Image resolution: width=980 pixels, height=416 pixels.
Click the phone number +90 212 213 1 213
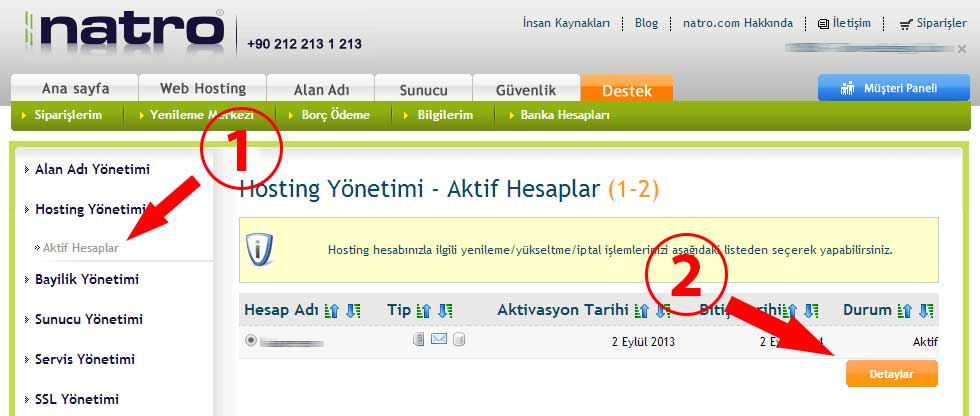[x=304, y=44]
